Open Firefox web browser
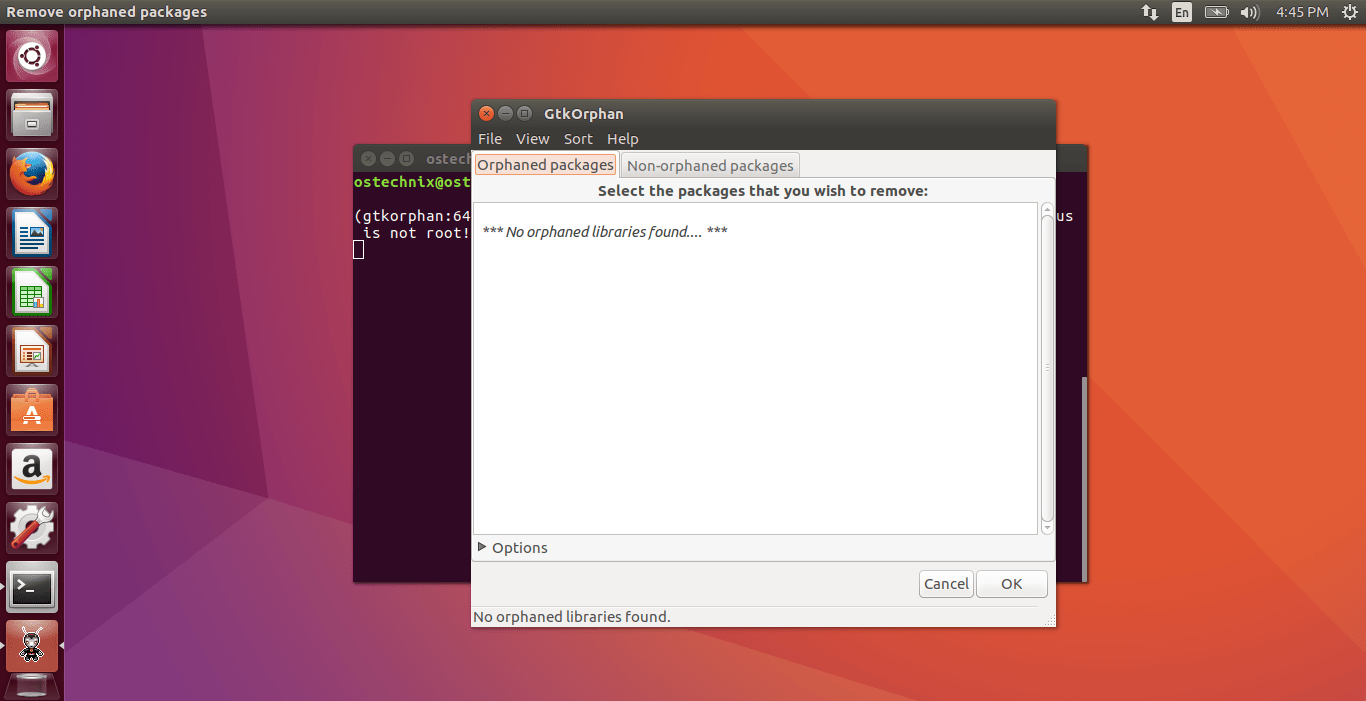This screenshot has width=1366, height=701. [32, 174]
